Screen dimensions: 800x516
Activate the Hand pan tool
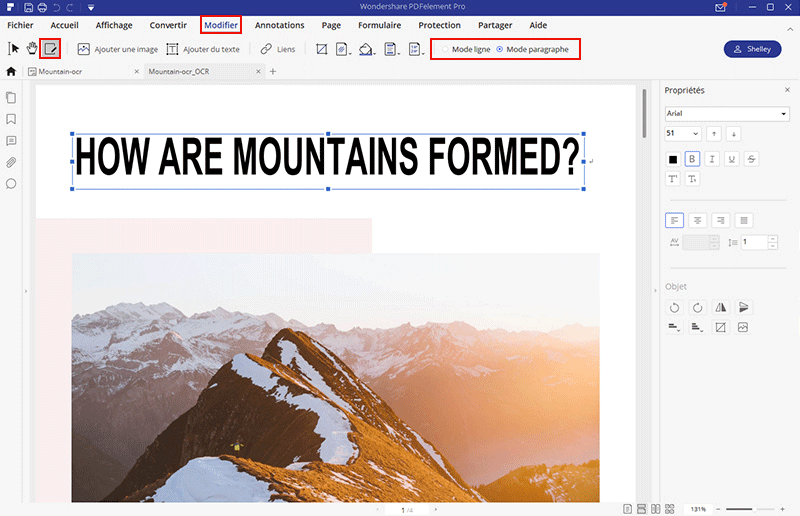click(32, 49)
